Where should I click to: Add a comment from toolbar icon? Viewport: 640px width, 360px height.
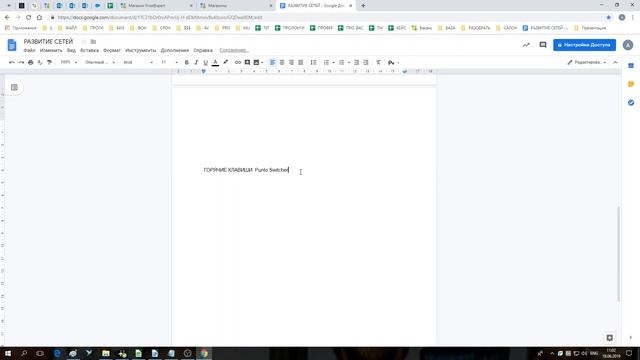pos(247,62)
